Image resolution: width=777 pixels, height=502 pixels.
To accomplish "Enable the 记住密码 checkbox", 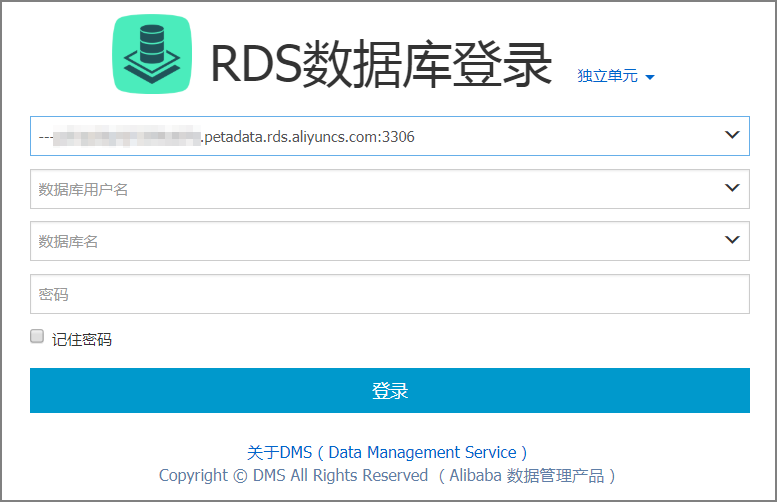I will click(x=37, y=336).
